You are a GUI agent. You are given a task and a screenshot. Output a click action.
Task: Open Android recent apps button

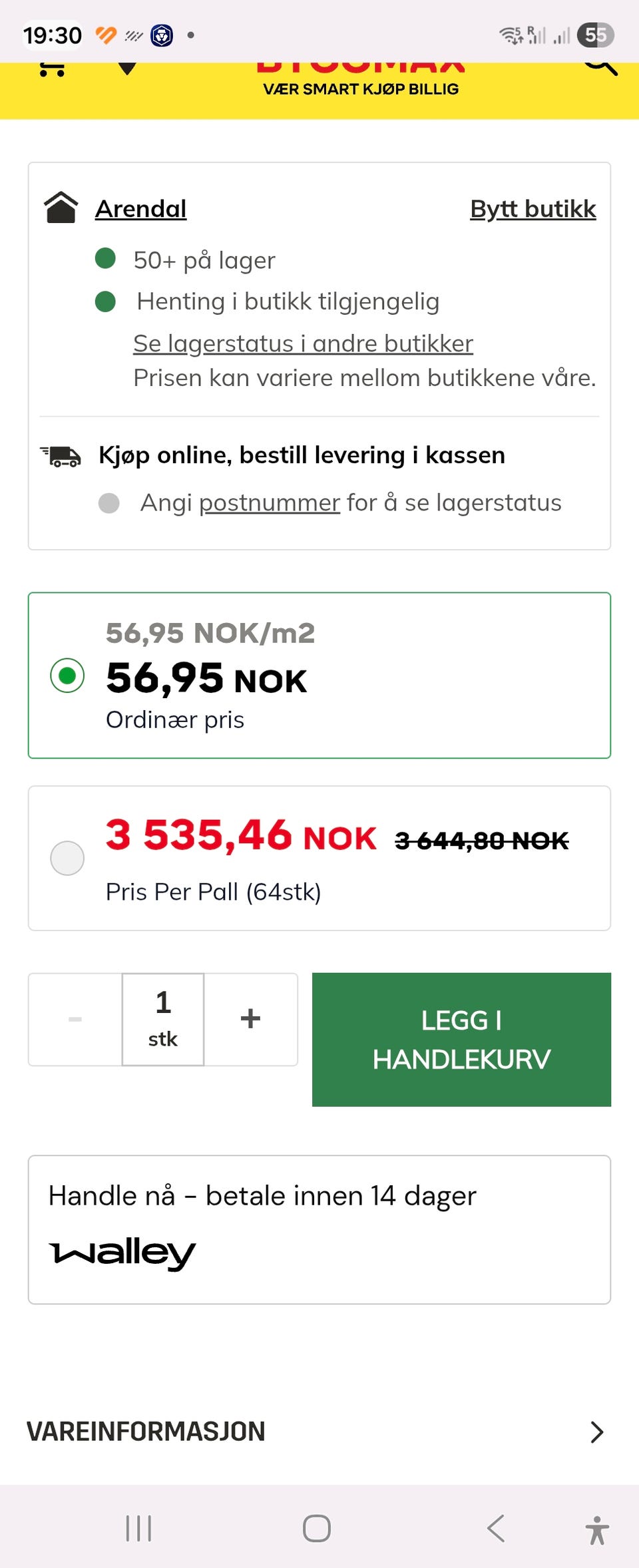pyautogui.click(x=138, y=1528)
